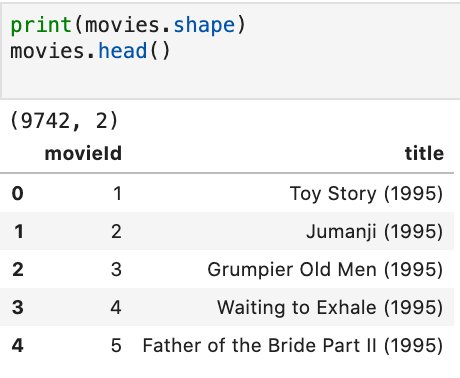The height and width of the screenshot is (378, 460).
Task: Click the movieId value 1 cell
Action: click(x=117, y=194)
